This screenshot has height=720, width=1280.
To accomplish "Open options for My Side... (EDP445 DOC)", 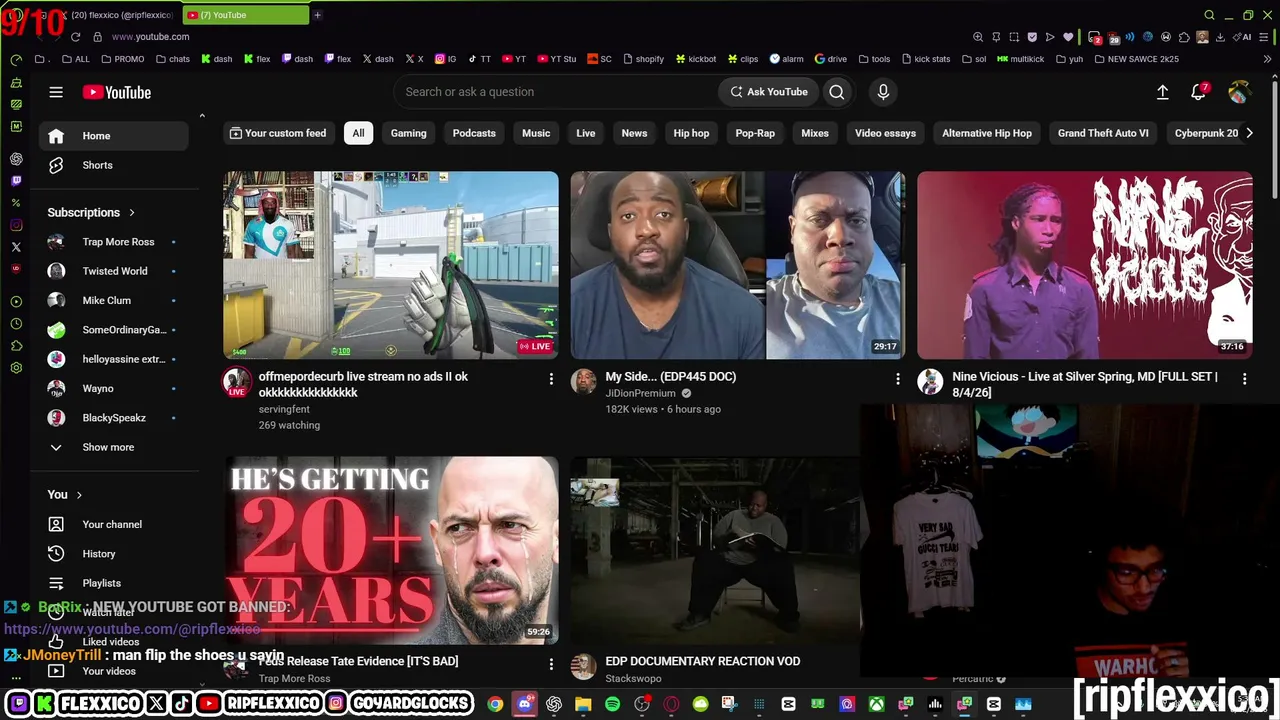I will point(898,379).
